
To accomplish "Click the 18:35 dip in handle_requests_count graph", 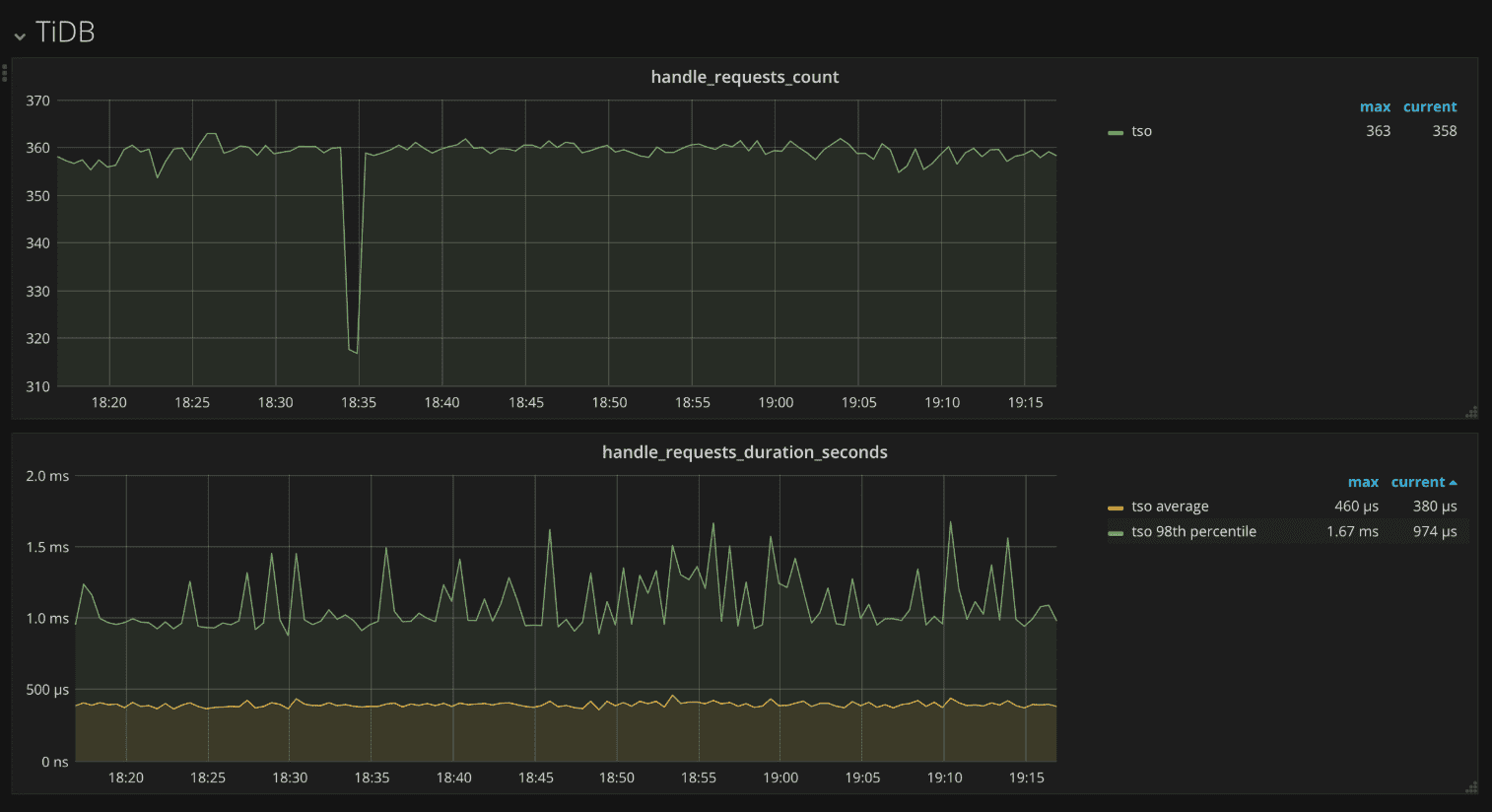I will click(353, 350).
